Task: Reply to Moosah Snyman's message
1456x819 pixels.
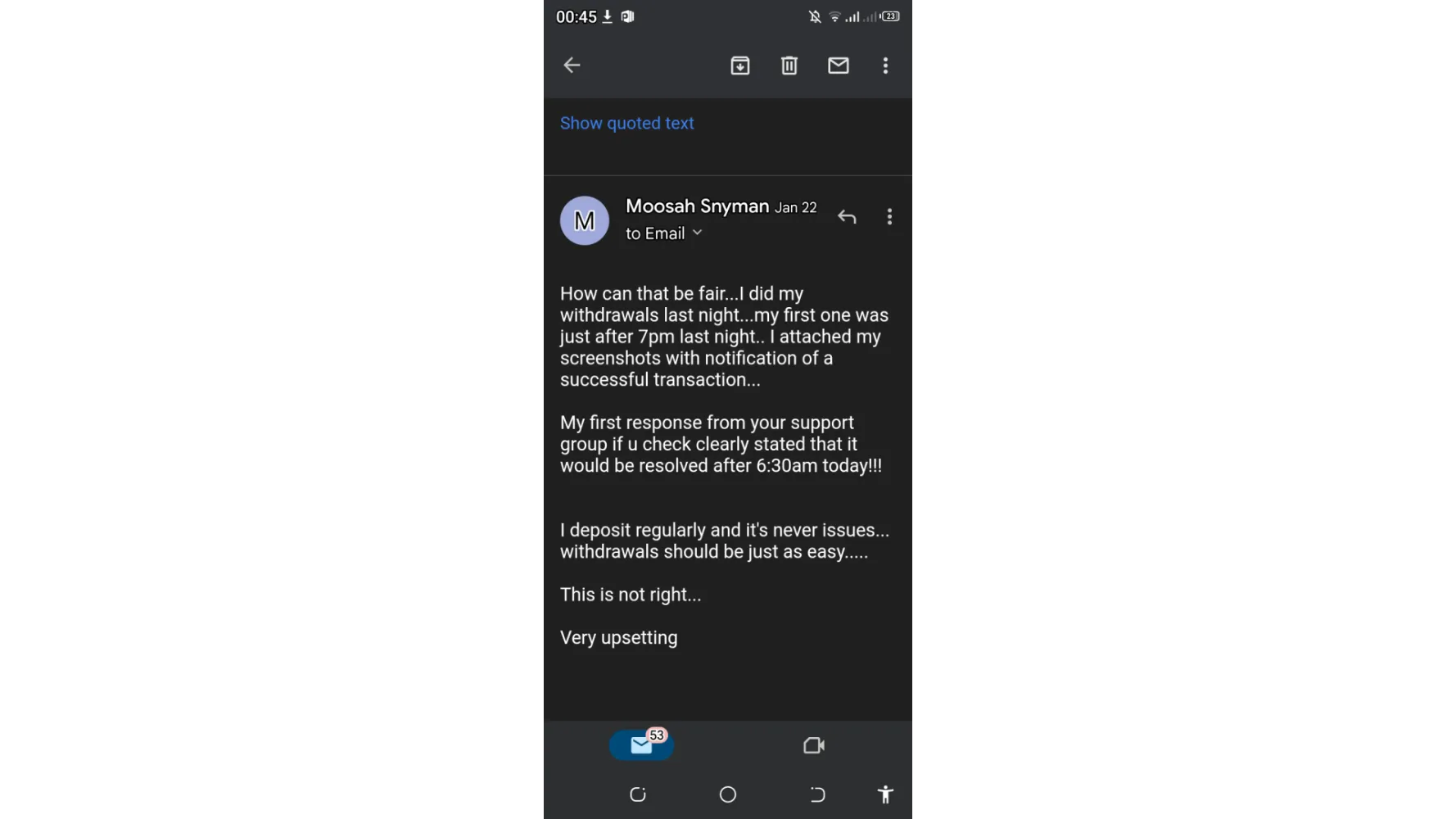Action: coord(847,217)
